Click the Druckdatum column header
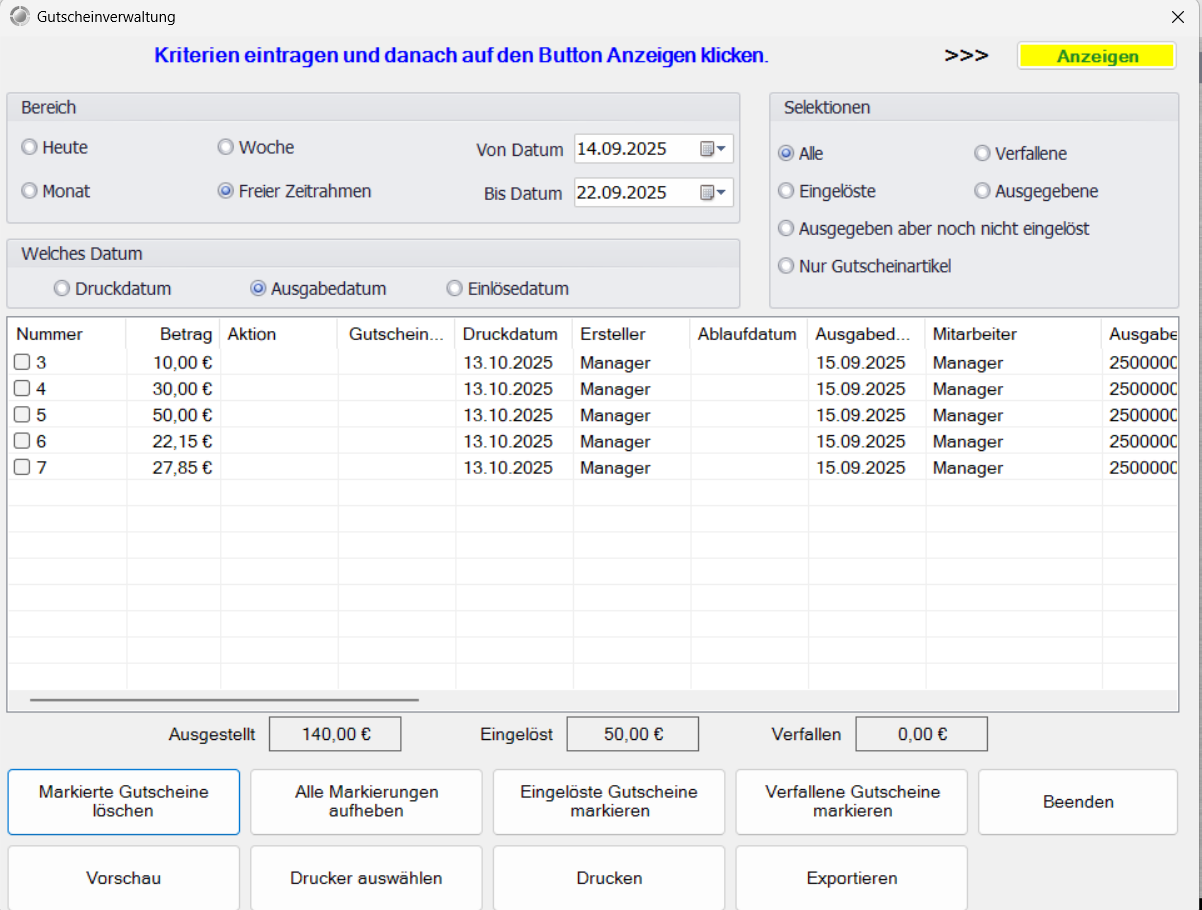1202x910 pixels. [x=514, y=334]
